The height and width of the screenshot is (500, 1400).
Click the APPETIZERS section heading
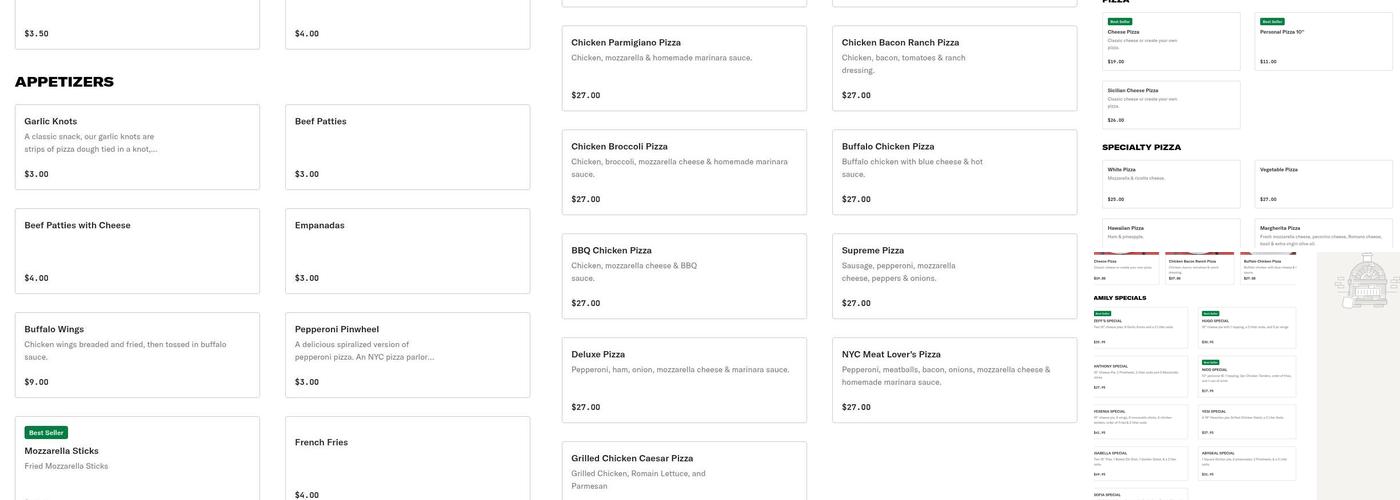click(64, 82)
